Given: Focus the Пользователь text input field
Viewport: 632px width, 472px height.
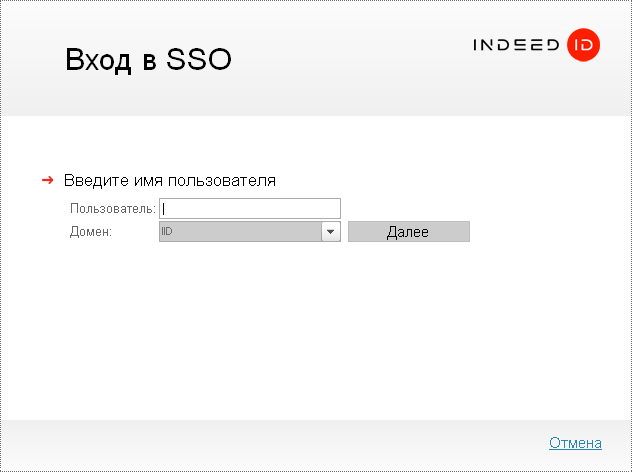Looking at the screenshot, I should tap(250, 208).
